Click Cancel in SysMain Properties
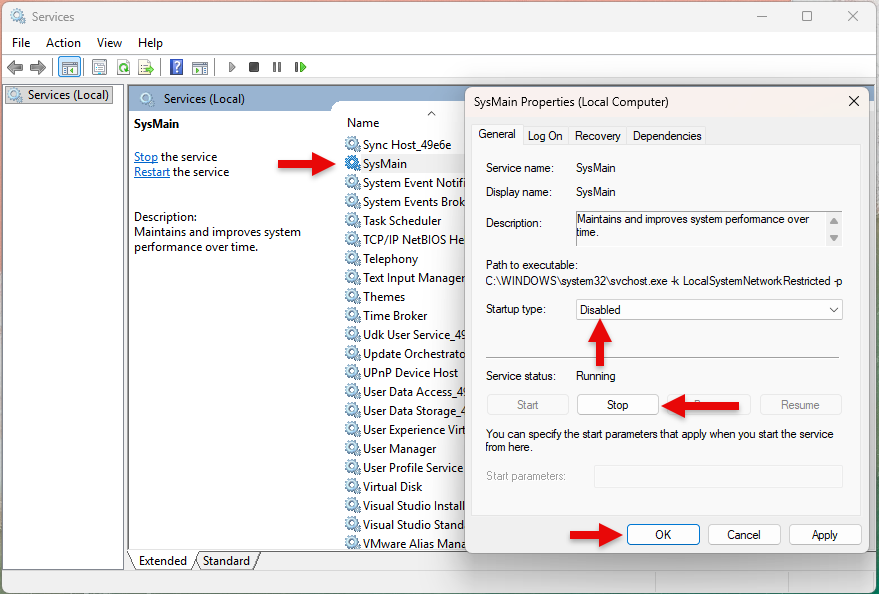The width and height of the screenshot is (879, 594). 744,535
